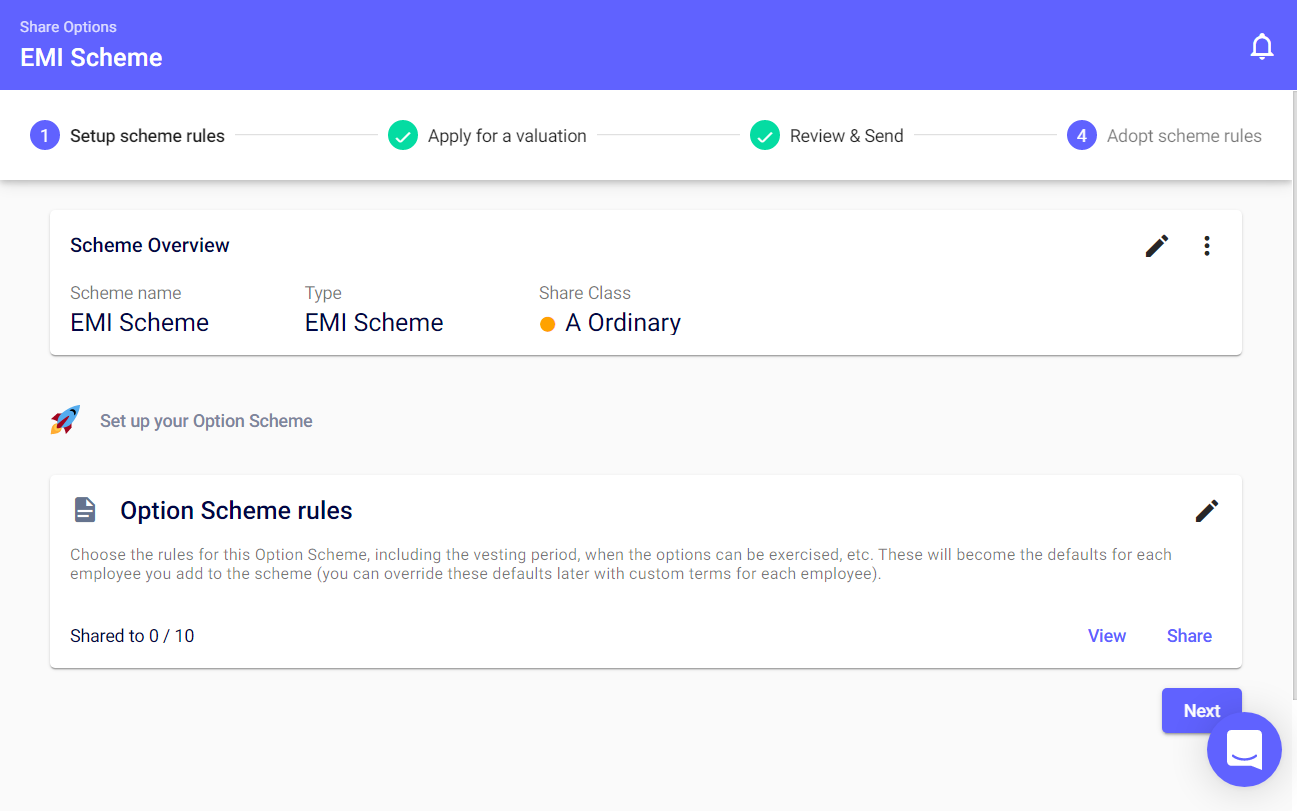1297x811 pixels.
Task: Click the EMI Scheme page title
Action: (x=91, y=57)
